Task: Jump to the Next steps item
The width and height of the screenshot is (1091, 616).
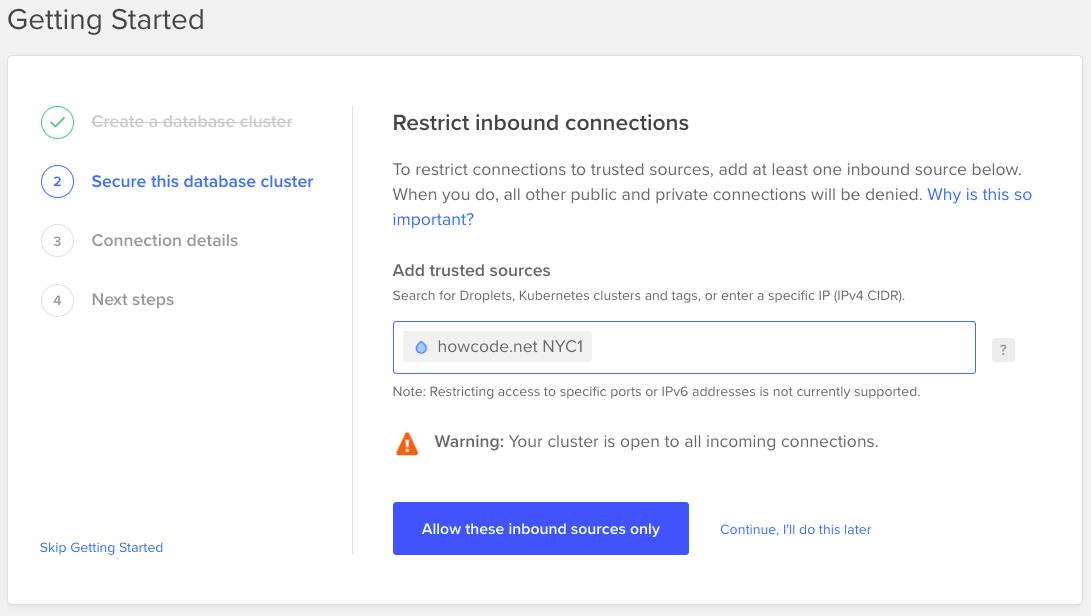Action: coord(133,300)
